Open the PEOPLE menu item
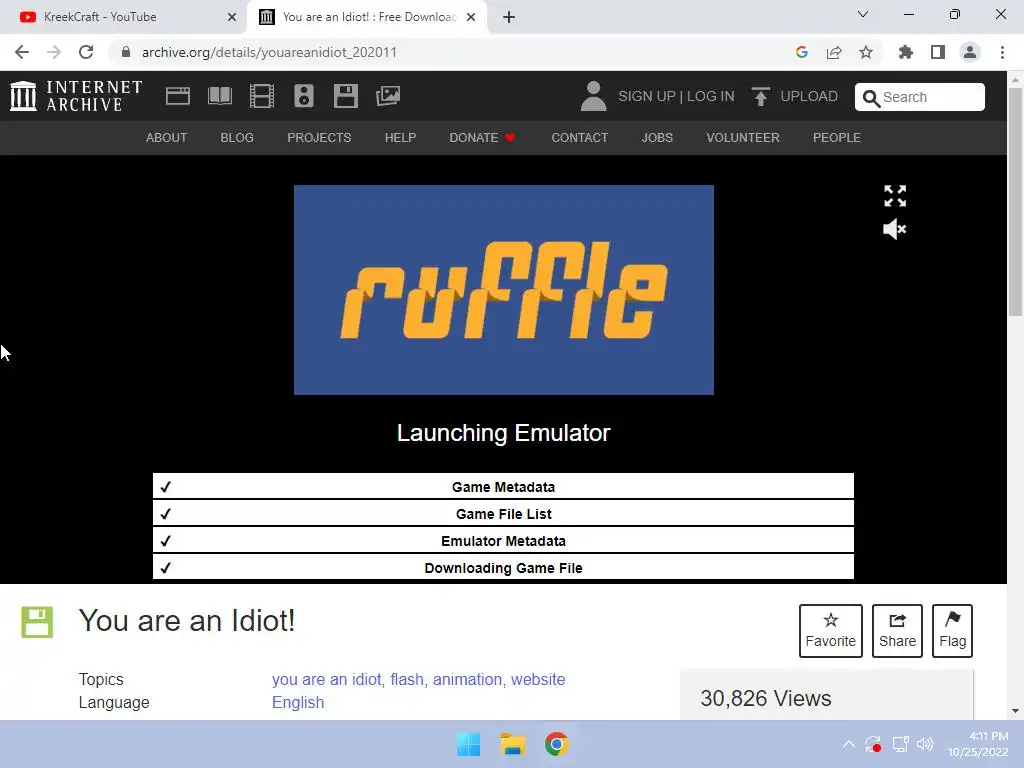The width and height of the screenshot is (1024, 768). point(837,138)
